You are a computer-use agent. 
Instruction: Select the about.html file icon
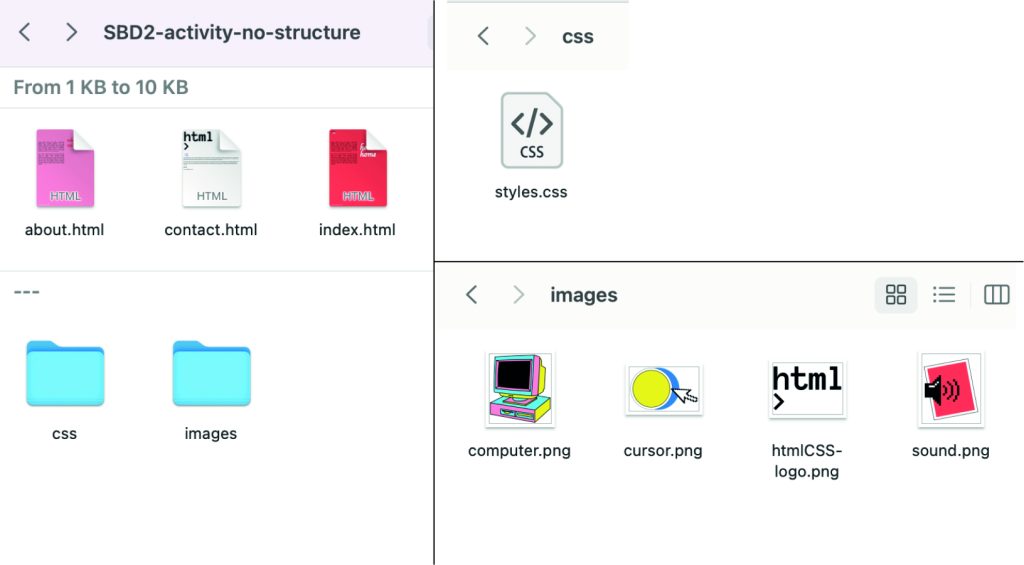tap(65, 169)
